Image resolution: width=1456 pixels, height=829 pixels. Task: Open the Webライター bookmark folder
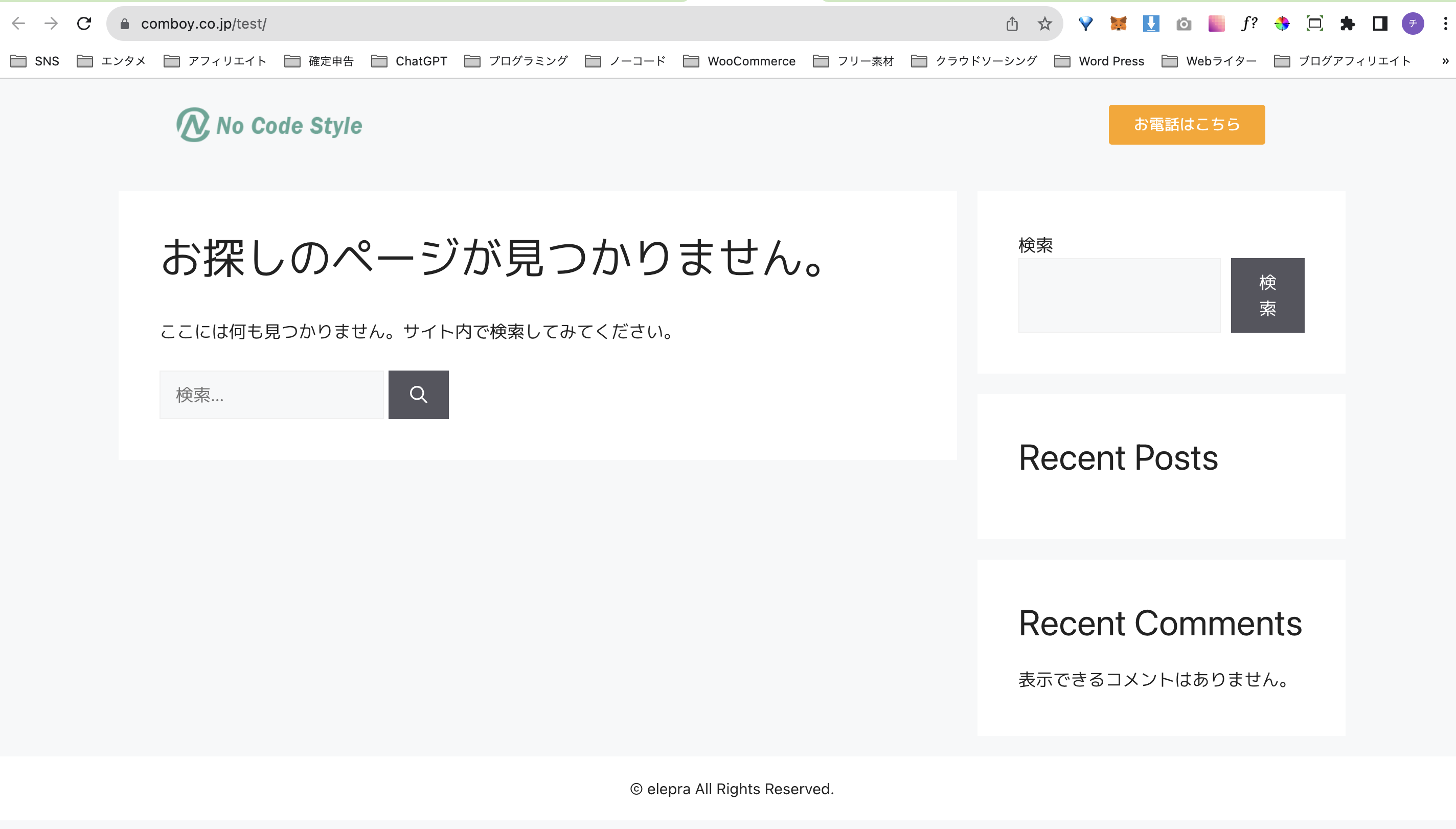1209,61
